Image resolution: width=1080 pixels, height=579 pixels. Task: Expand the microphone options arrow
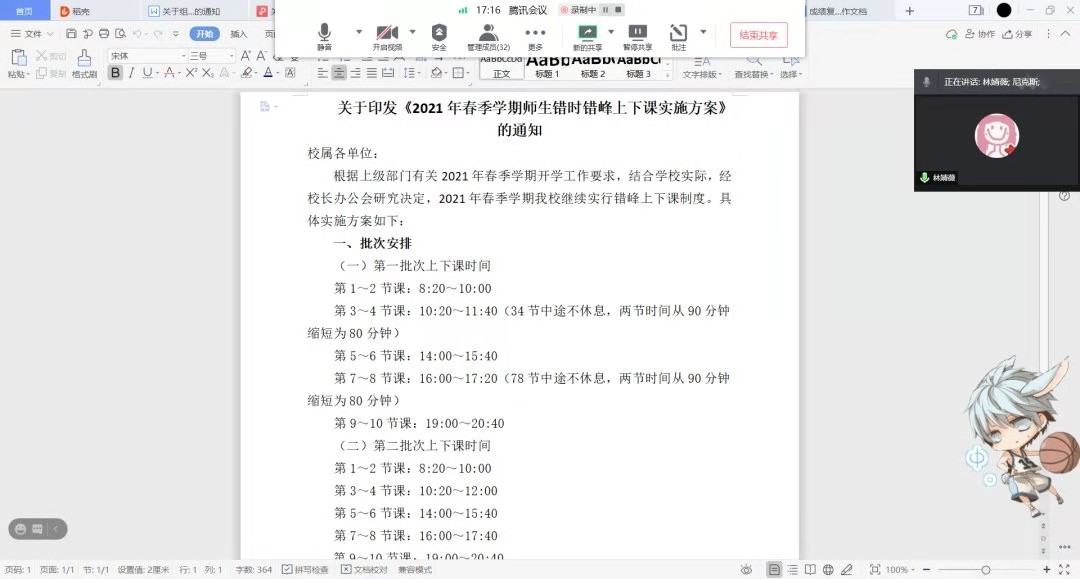click(359, 32)
